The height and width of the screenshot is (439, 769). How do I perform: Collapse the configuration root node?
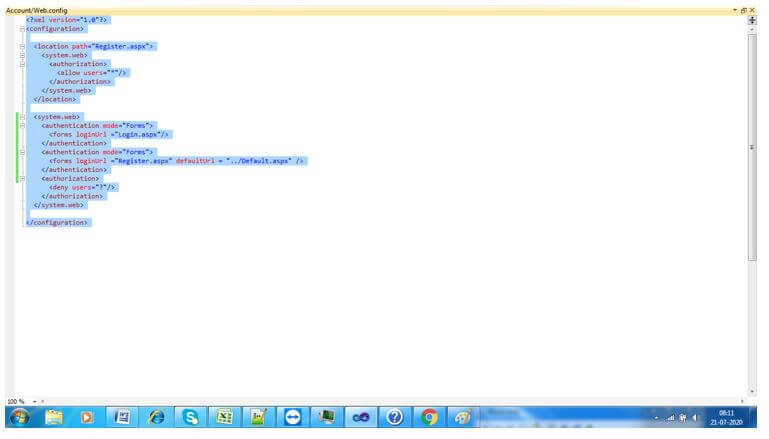[22, 29]
